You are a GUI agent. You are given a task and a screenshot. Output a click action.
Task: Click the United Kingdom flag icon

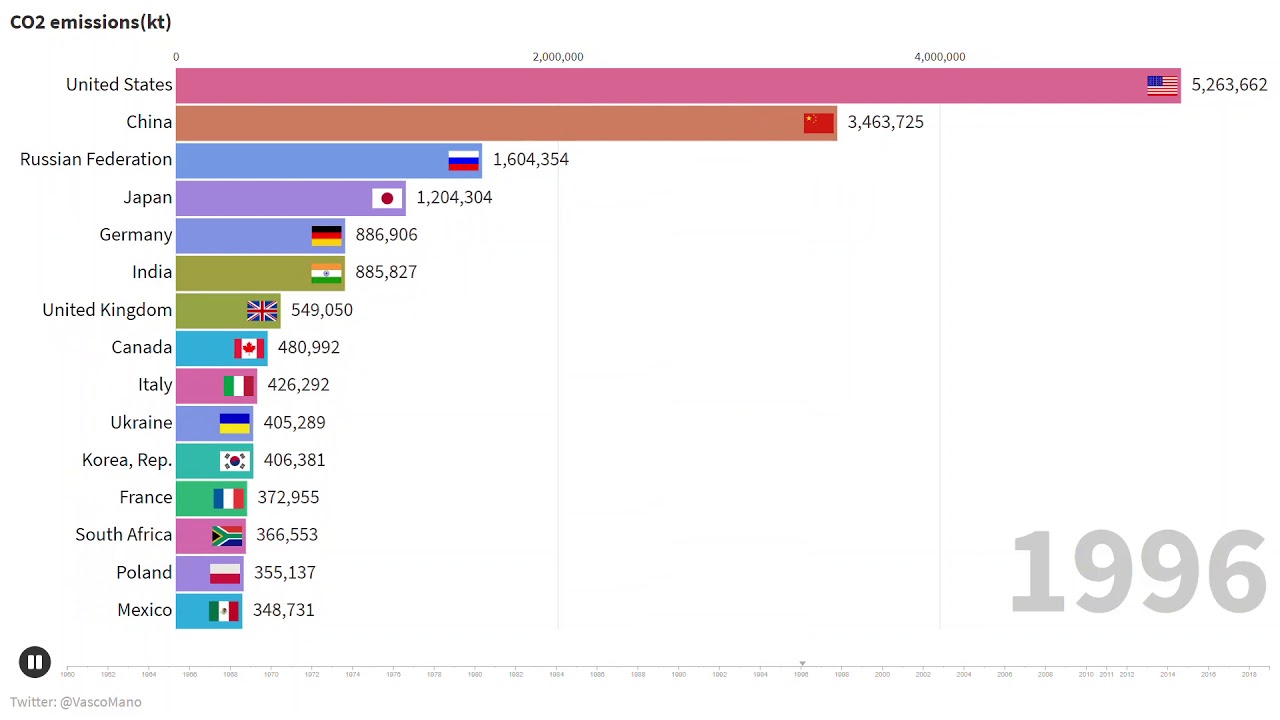262,311
